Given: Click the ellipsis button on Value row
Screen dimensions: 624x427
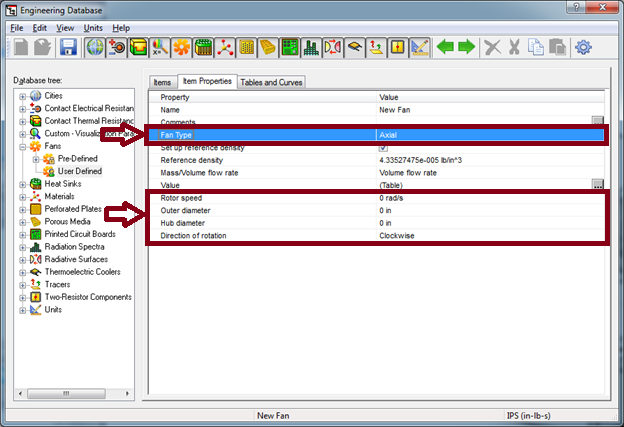Looking at the screenshot, I should (597, 185).
